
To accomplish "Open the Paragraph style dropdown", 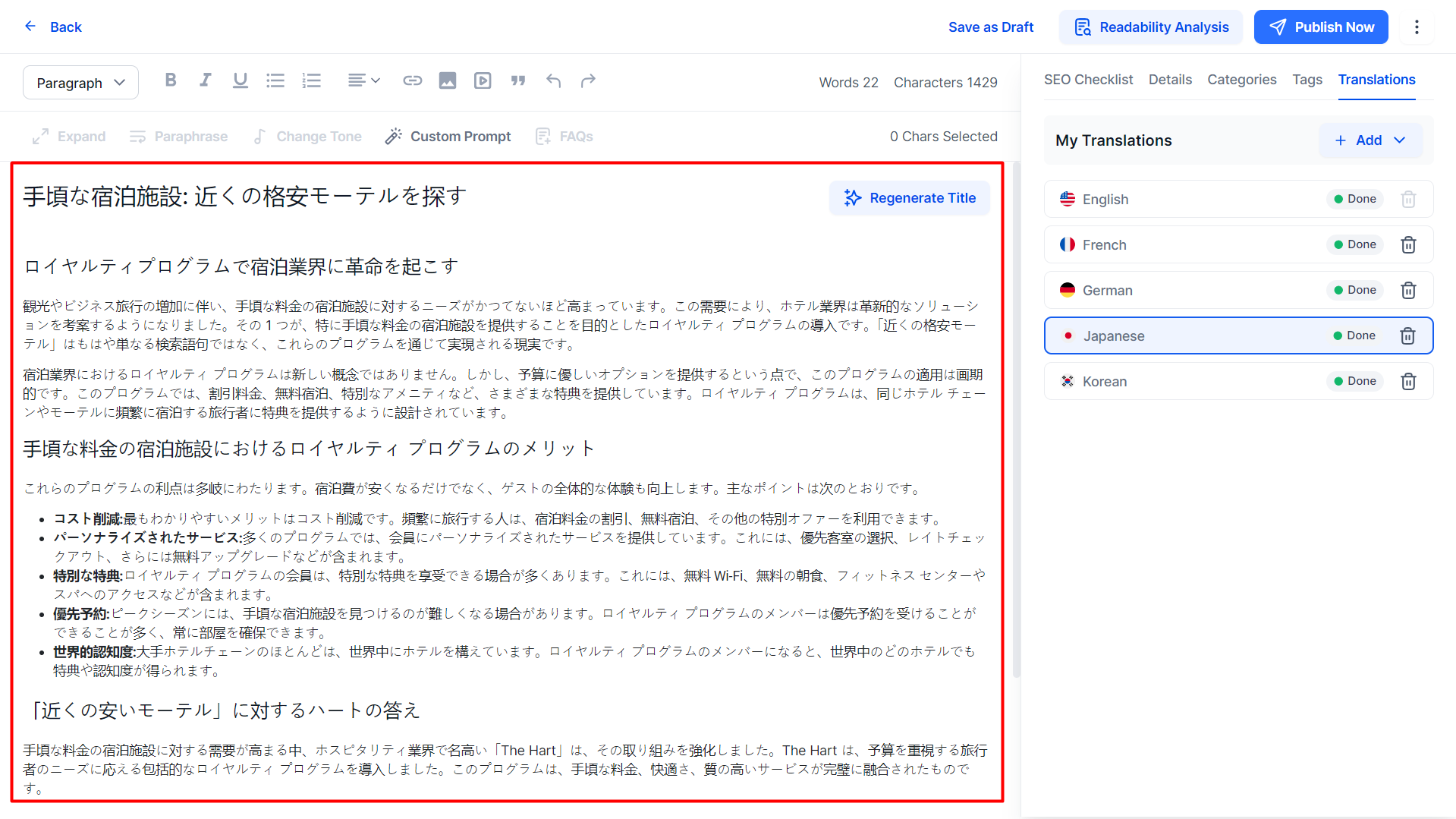I will coord(80,83).
